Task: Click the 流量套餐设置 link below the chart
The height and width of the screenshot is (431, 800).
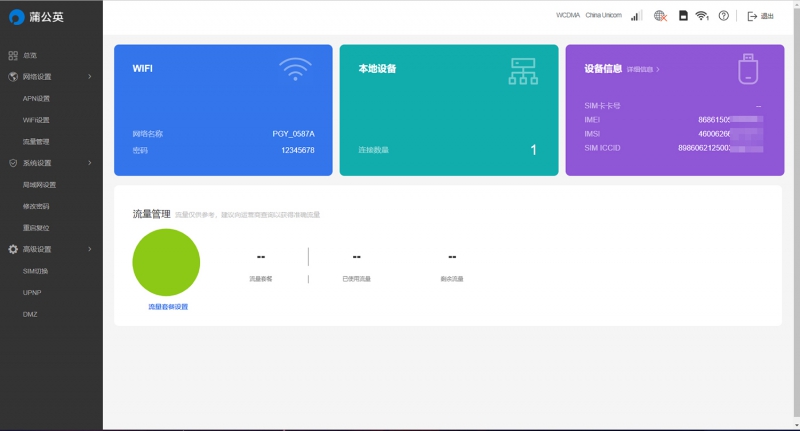Action: pos(167,307)
